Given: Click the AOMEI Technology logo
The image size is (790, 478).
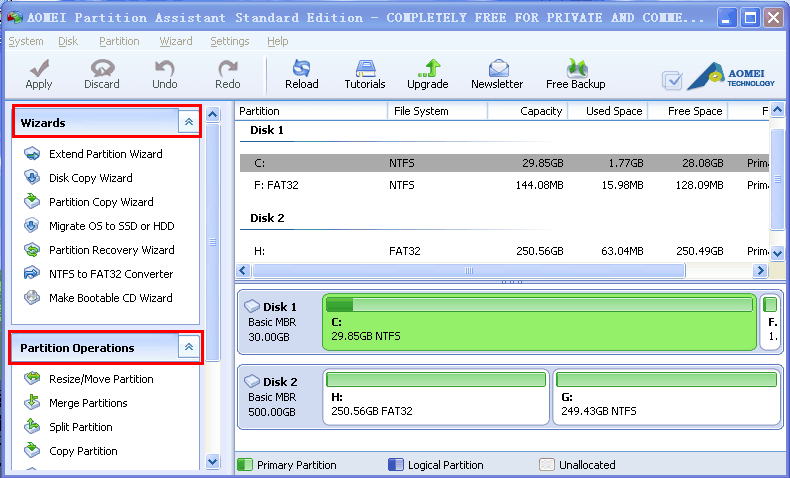Looking at the screenshot, I should pyautogui.click(x=731, y=77).
